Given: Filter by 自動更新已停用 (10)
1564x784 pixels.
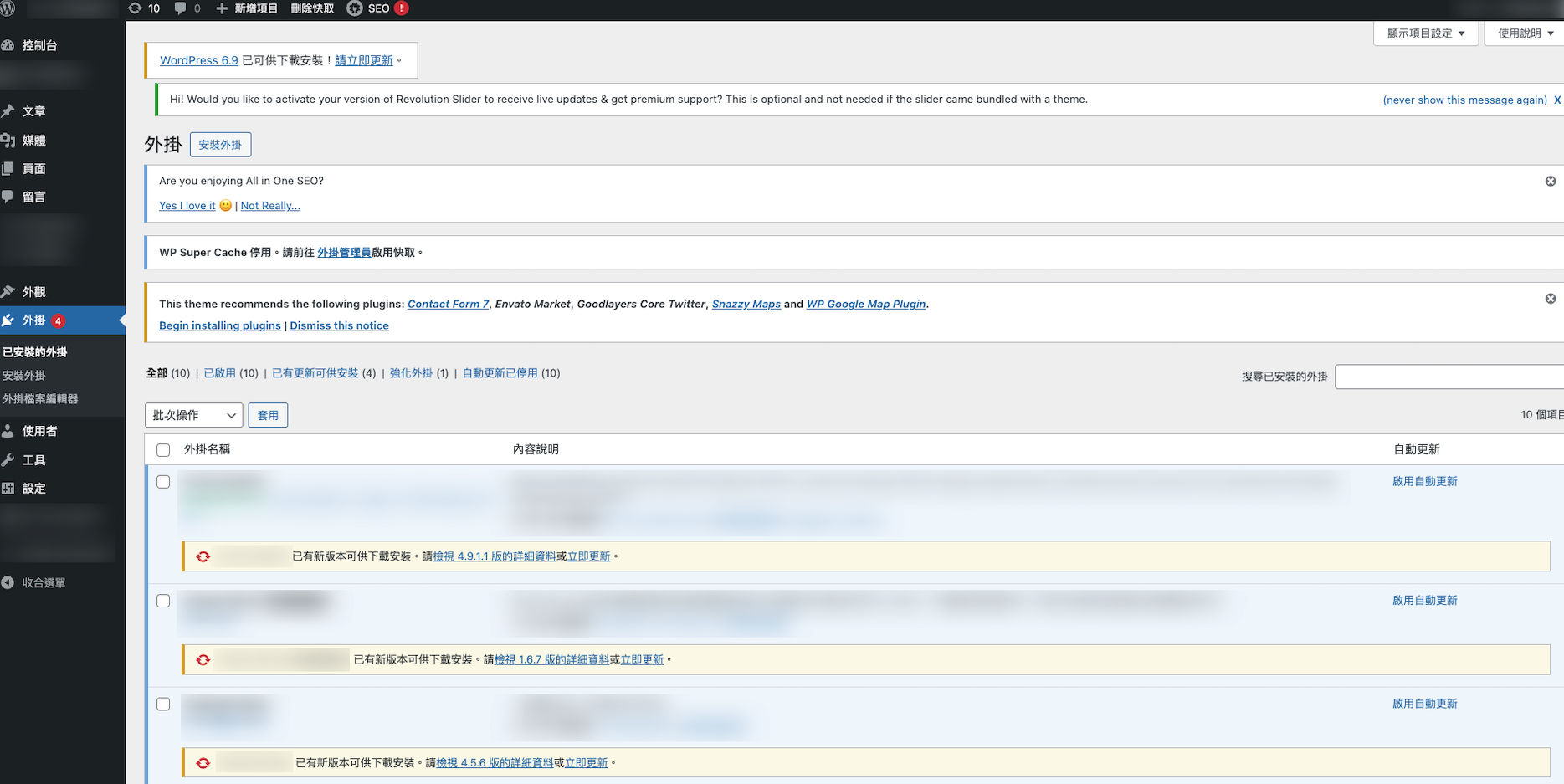Looking at the screenshot, I should [511, 373].
